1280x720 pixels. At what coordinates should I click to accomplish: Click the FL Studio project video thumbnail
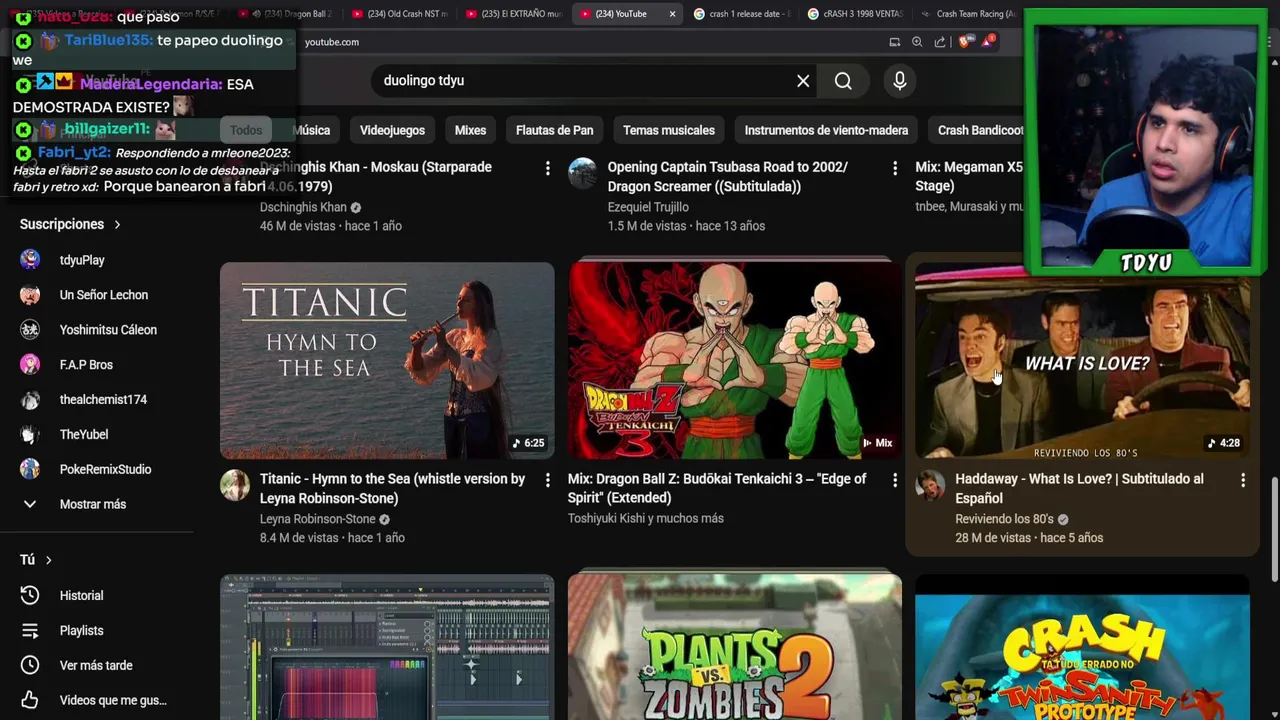387,647
